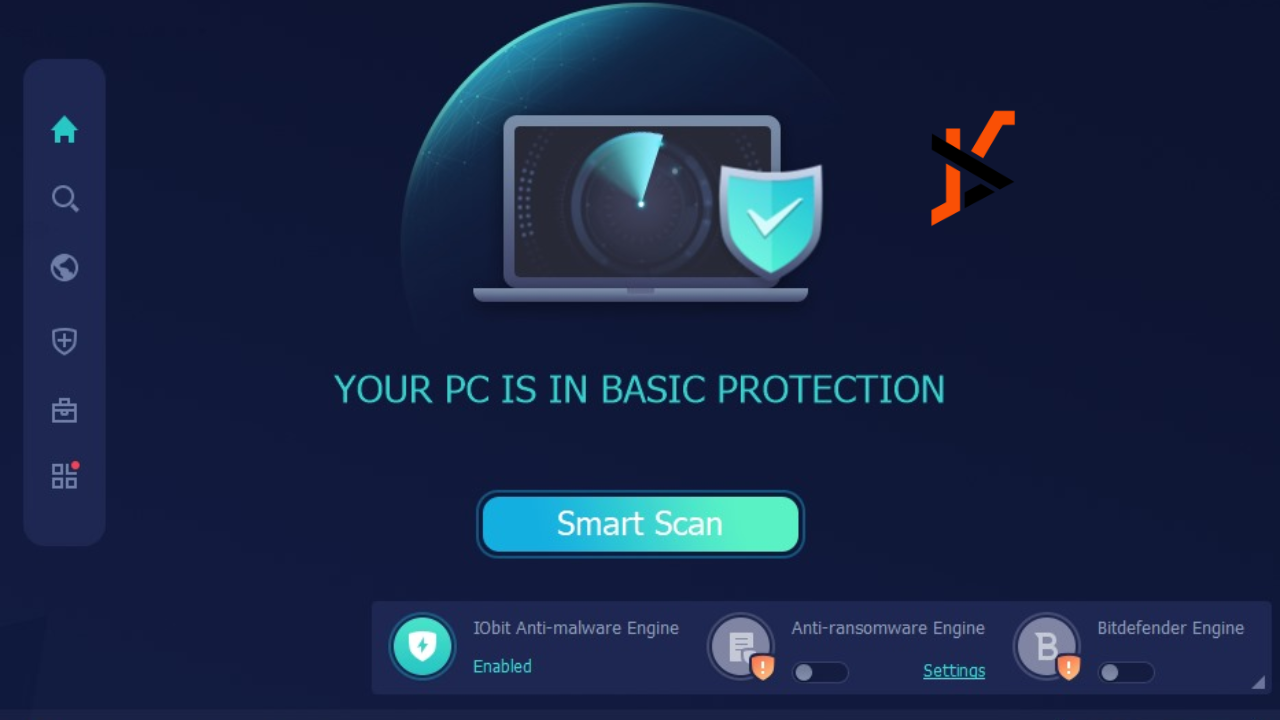Collapse engine panel using corner triangle
The image size is (1280, 720).
click(x=1258, y=682)
